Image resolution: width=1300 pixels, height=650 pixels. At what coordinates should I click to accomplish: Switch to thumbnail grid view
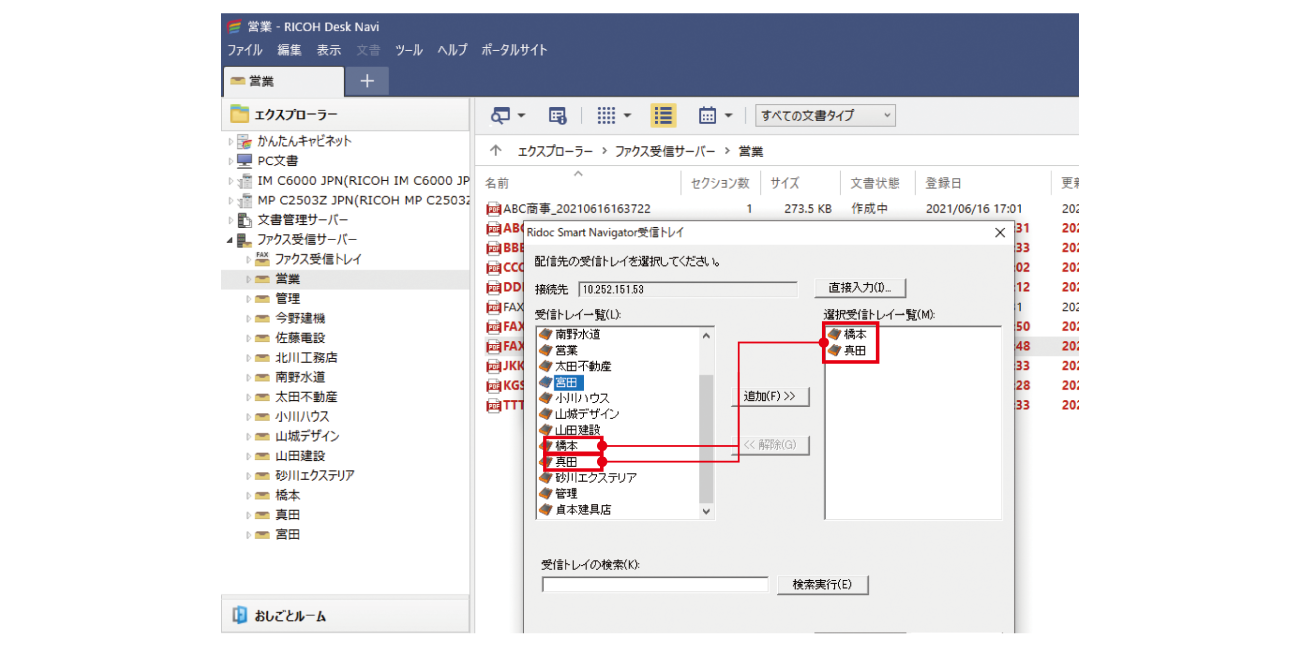click(605, 115)
